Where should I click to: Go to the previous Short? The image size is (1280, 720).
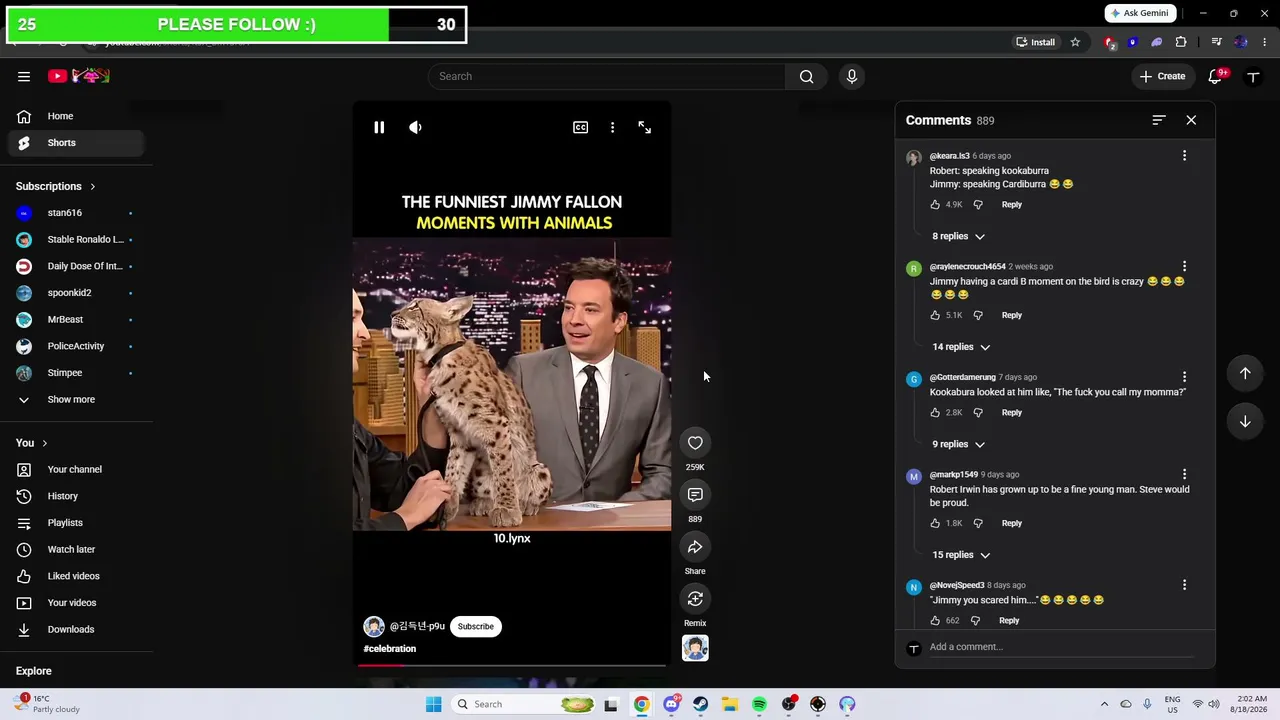point(1245,373)
